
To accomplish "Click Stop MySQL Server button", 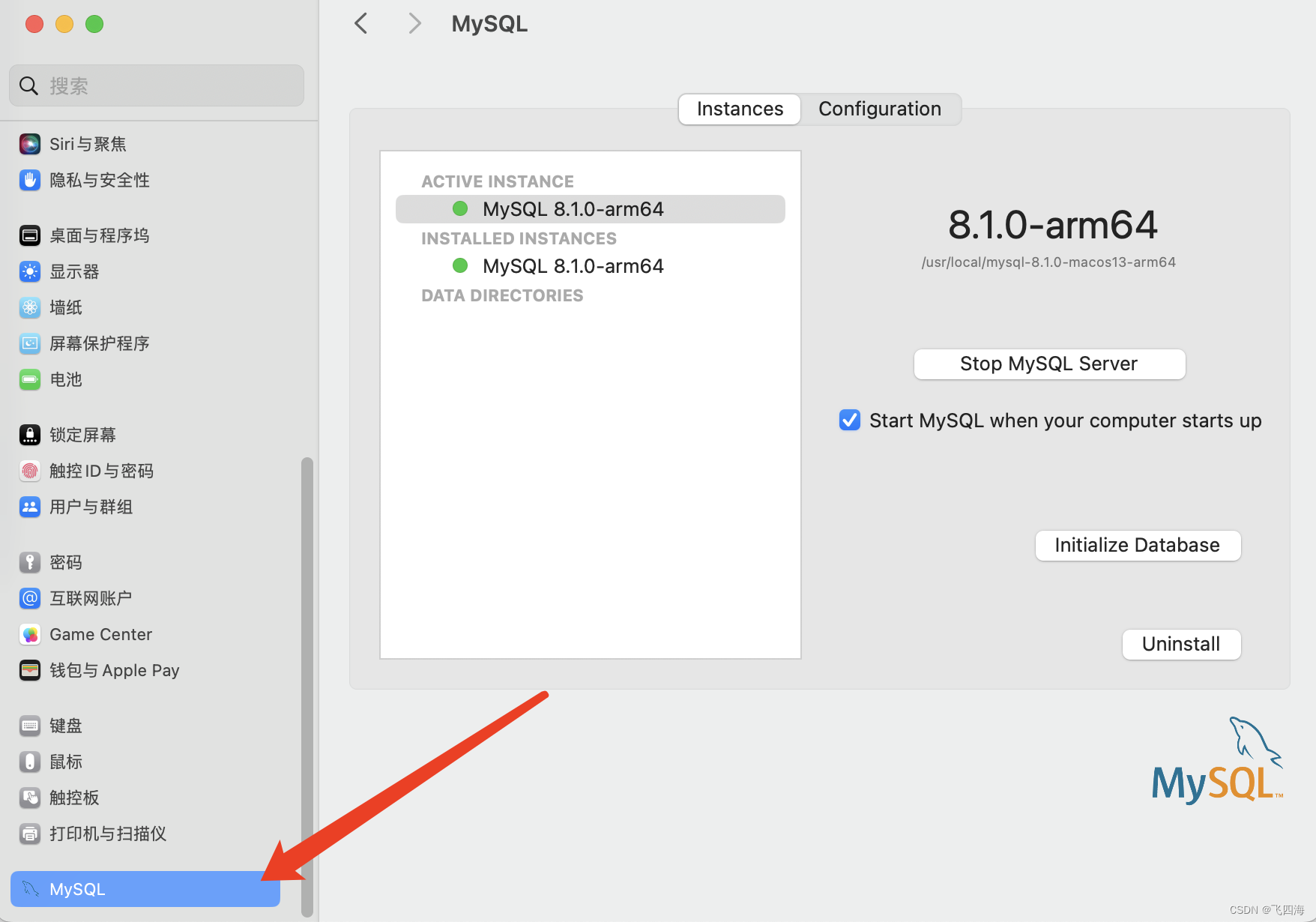I will pos(1049,364).
